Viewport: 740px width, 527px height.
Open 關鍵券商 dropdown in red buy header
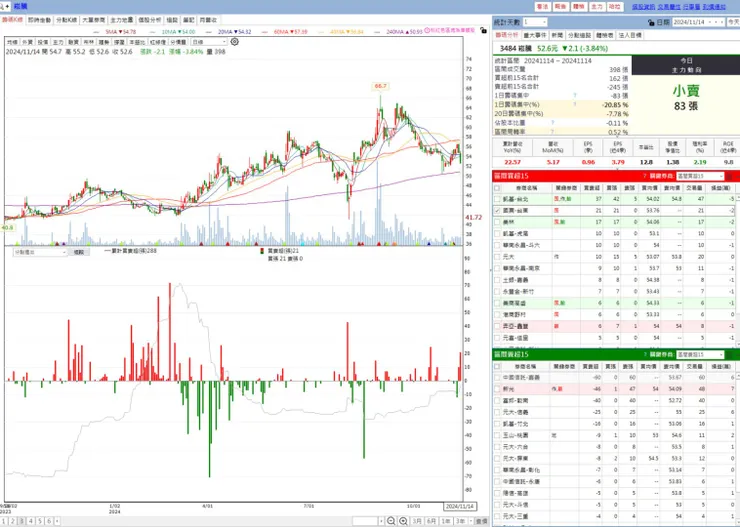click(700, 176)
